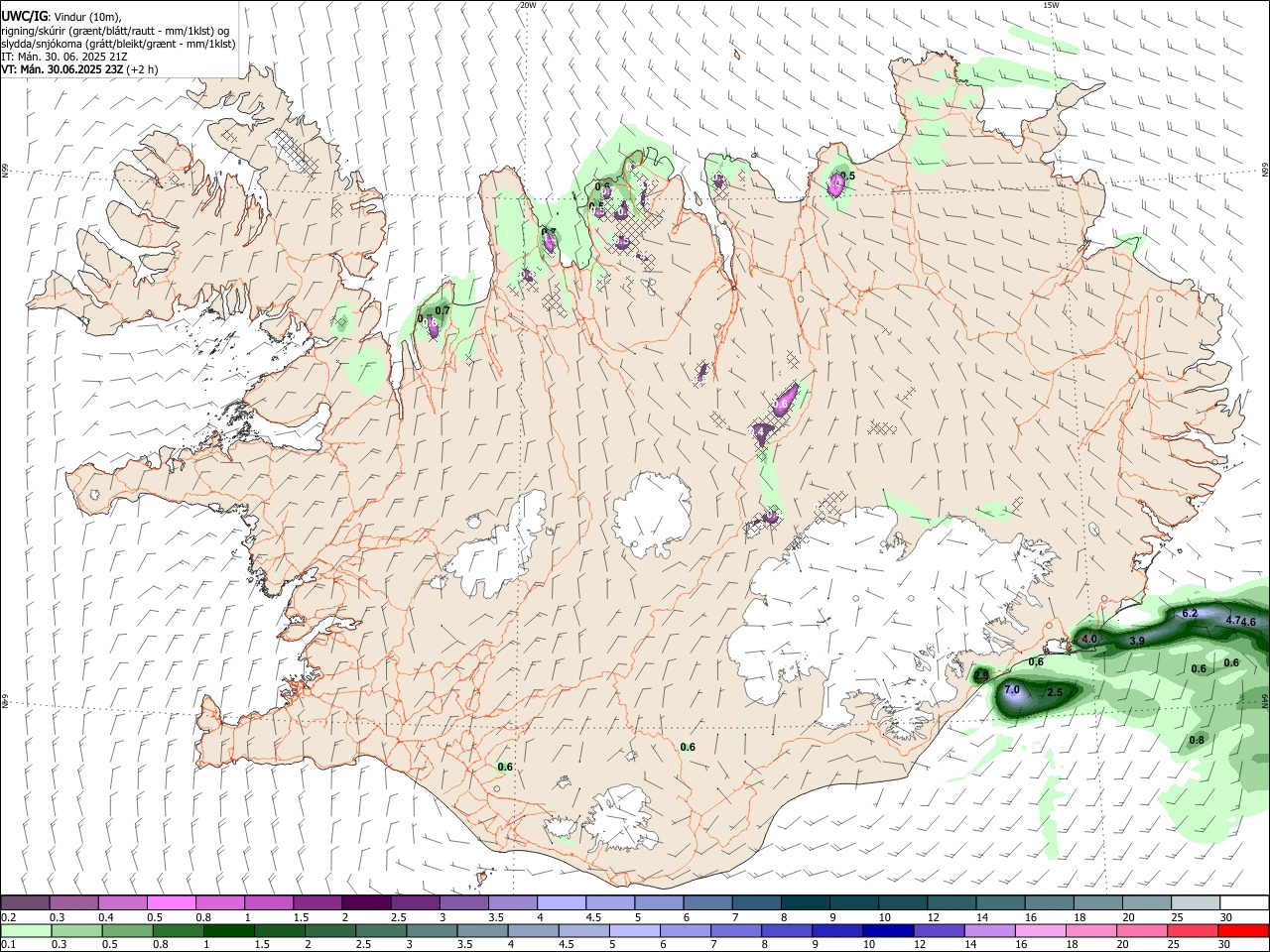Select the dark teal snow swatch starting at 8
Viewport: 1270px width, 952px height.
click(x=804, y=902)
